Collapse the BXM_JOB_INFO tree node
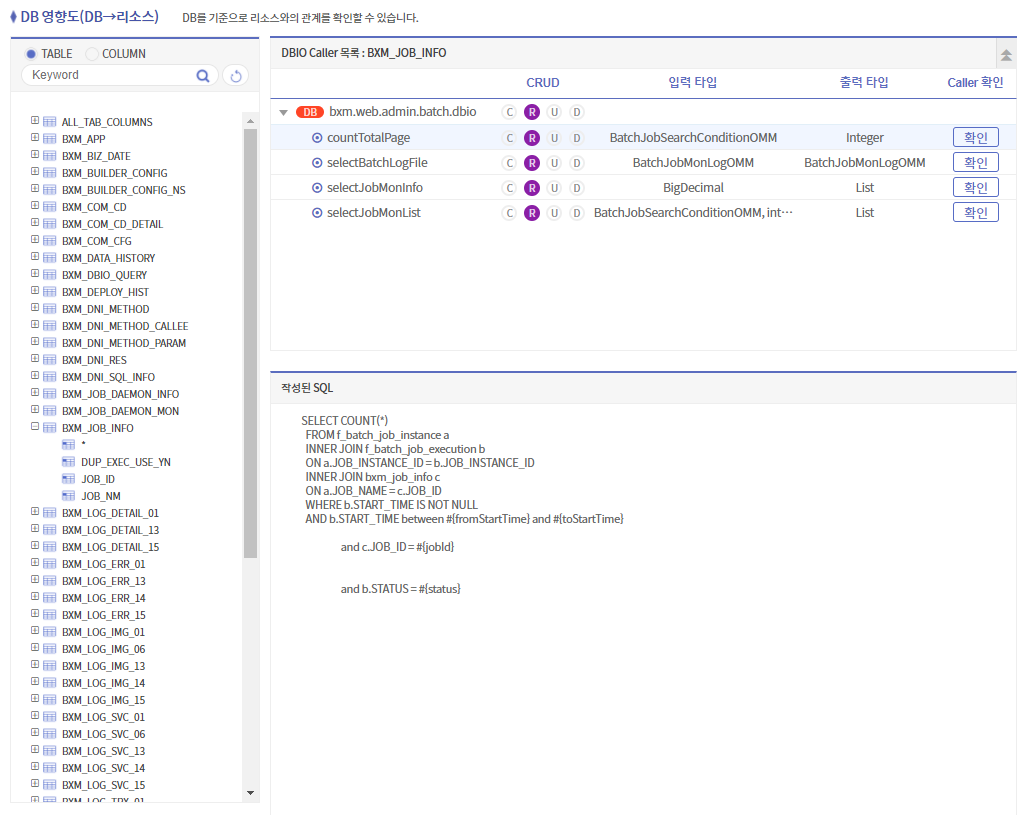The image size is (1026, 815). pyautogui.click(x=35, y=426)
